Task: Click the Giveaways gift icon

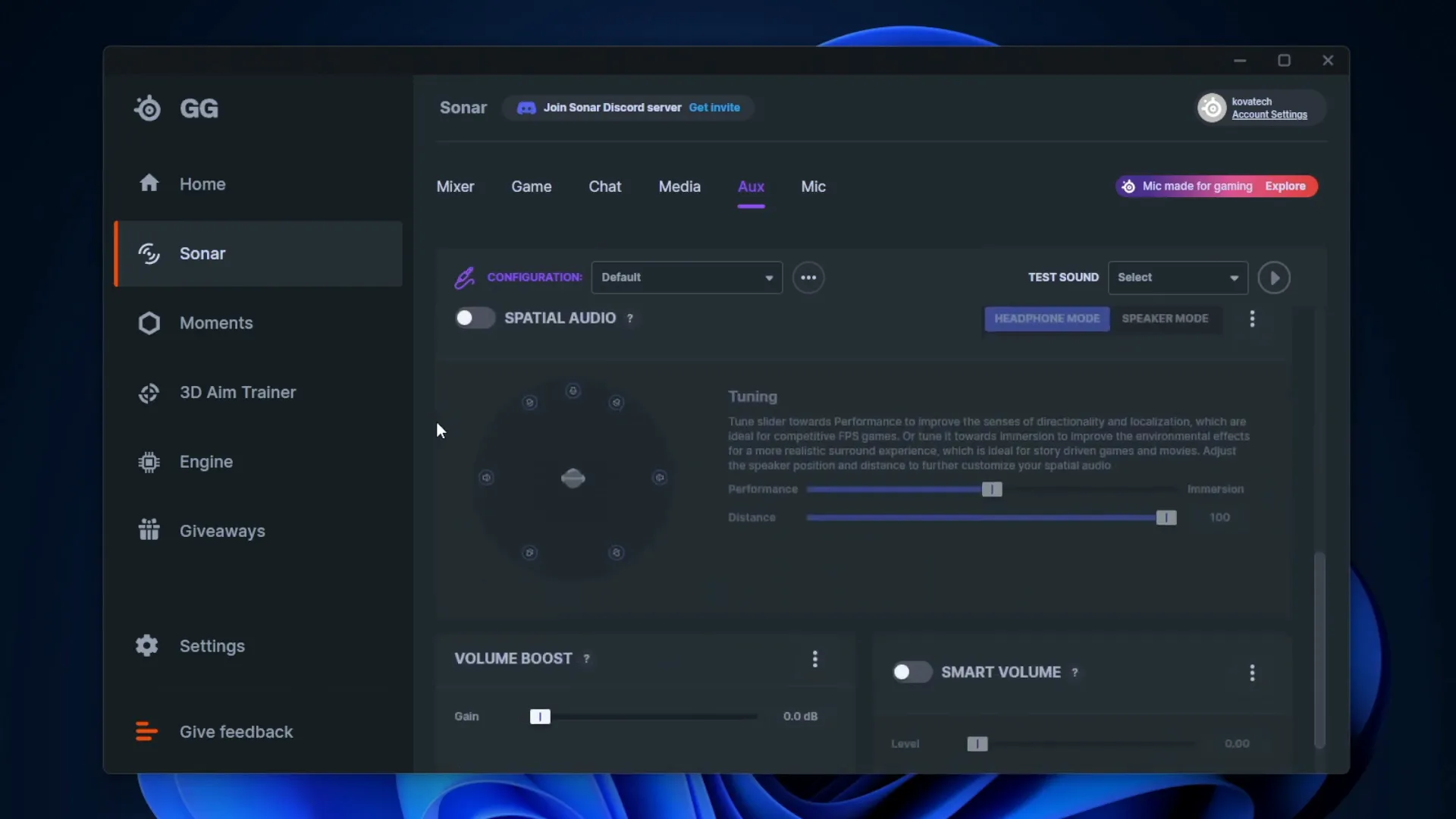Action: tap(149, 530)
